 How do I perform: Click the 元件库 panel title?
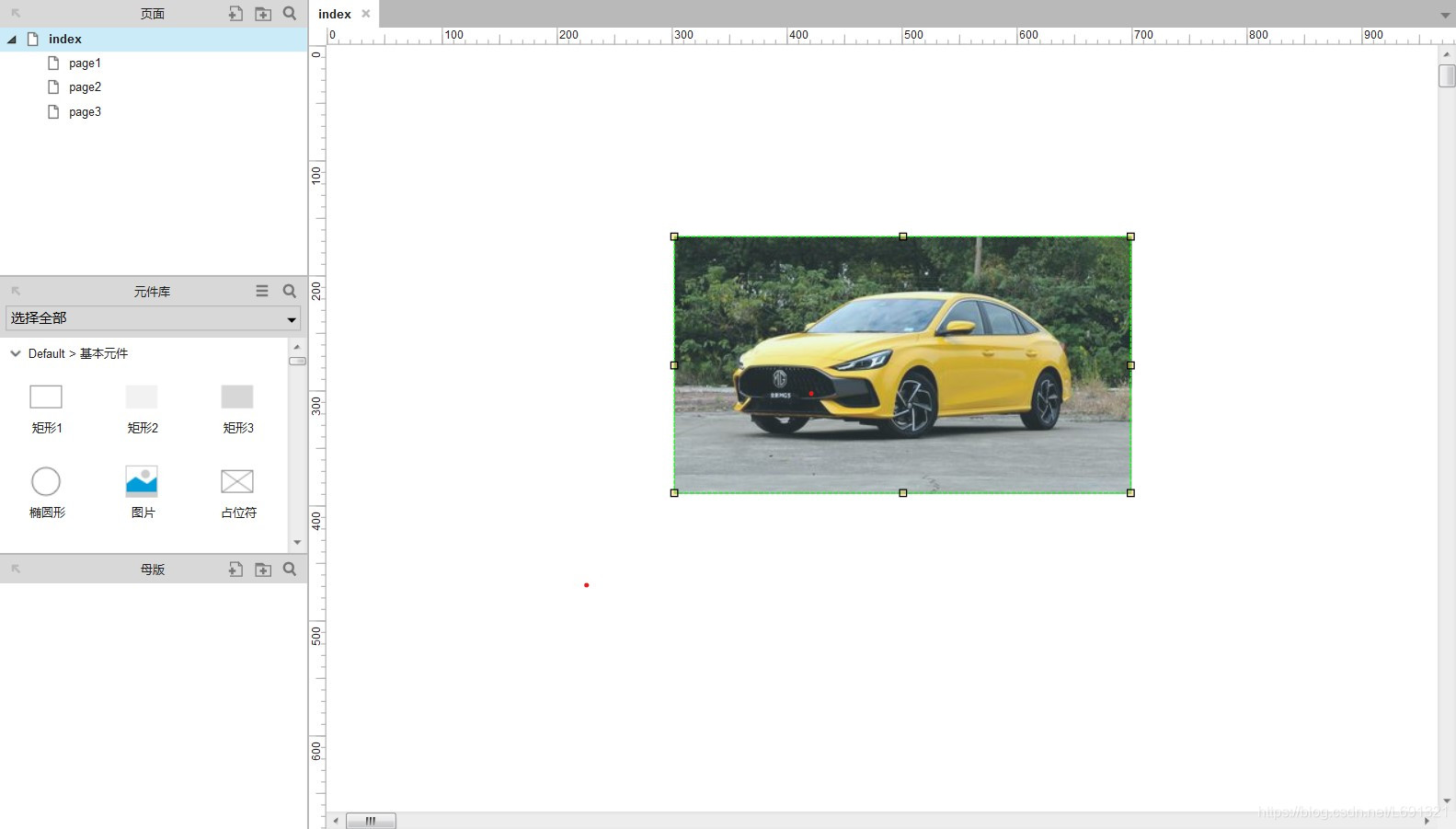(x=152, y=292)
